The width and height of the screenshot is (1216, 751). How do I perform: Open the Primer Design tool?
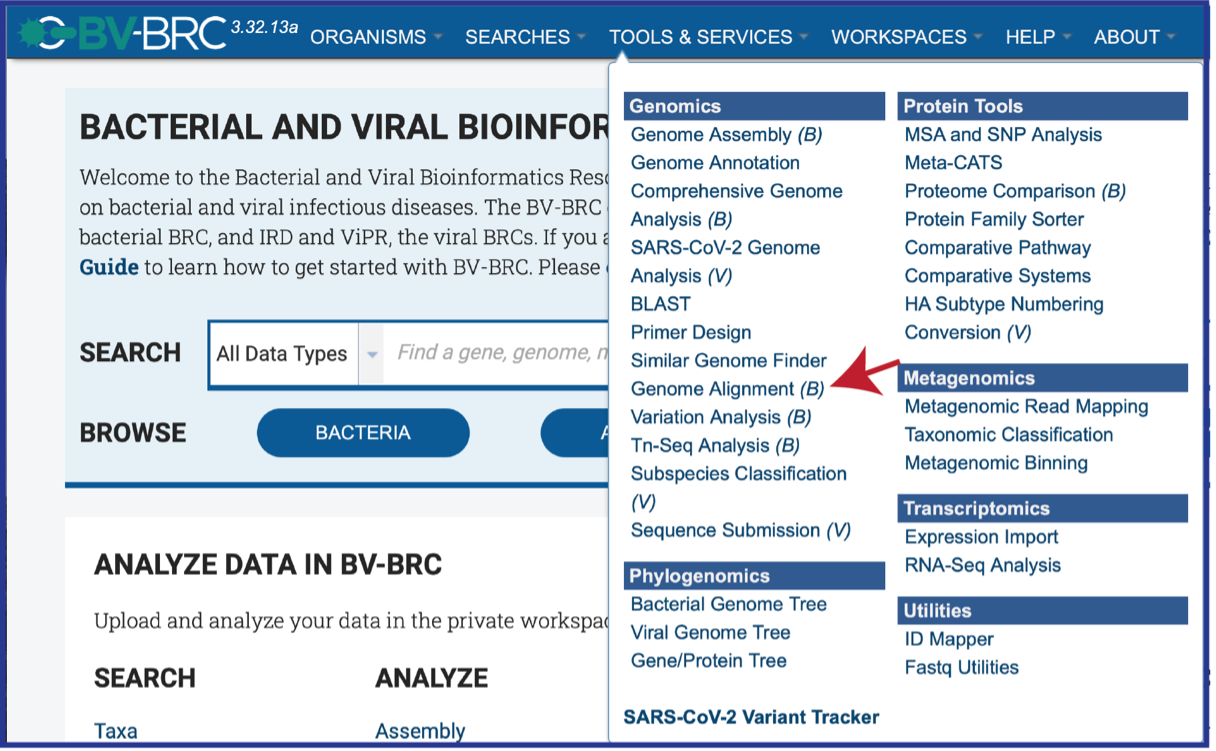(x=690, y=332)
